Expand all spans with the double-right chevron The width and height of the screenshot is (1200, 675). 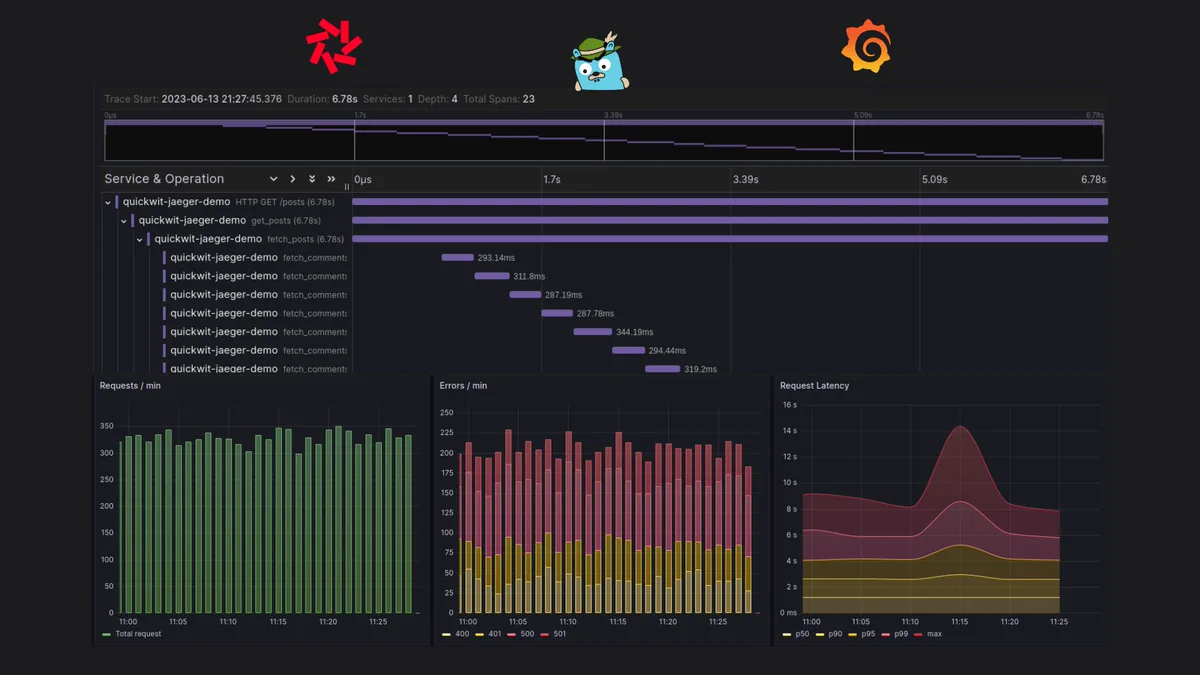(331, 179)
